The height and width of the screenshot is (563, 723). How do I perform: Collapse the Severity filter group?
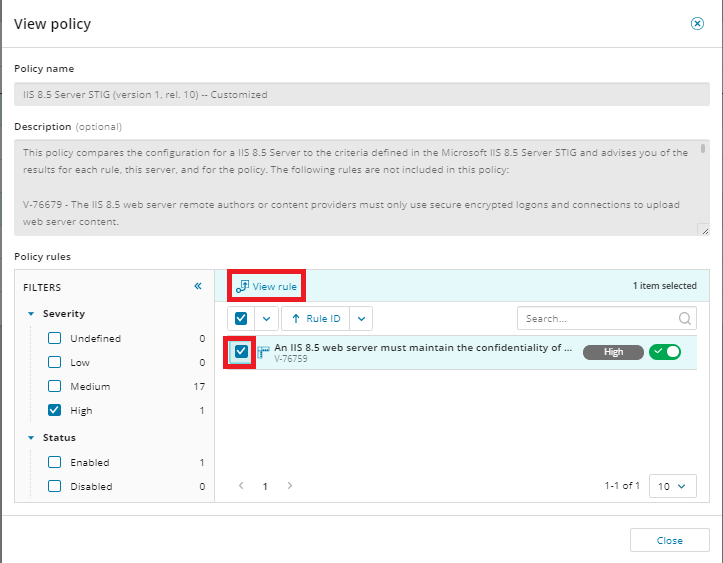[31, 314]
